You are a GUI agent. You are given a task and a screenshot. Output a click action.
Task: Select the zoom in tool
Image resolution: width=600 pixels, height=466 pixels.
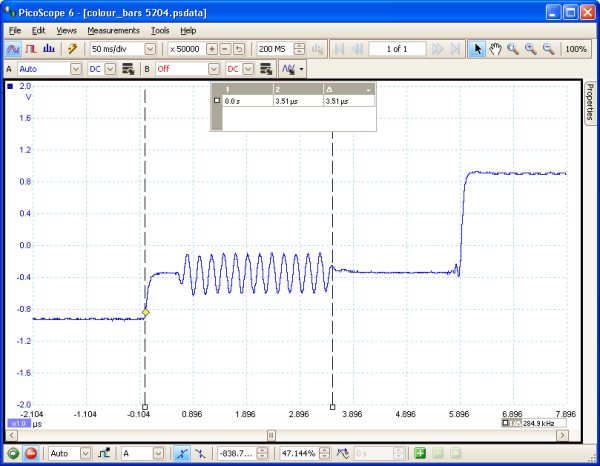click(x=531, y=49)
